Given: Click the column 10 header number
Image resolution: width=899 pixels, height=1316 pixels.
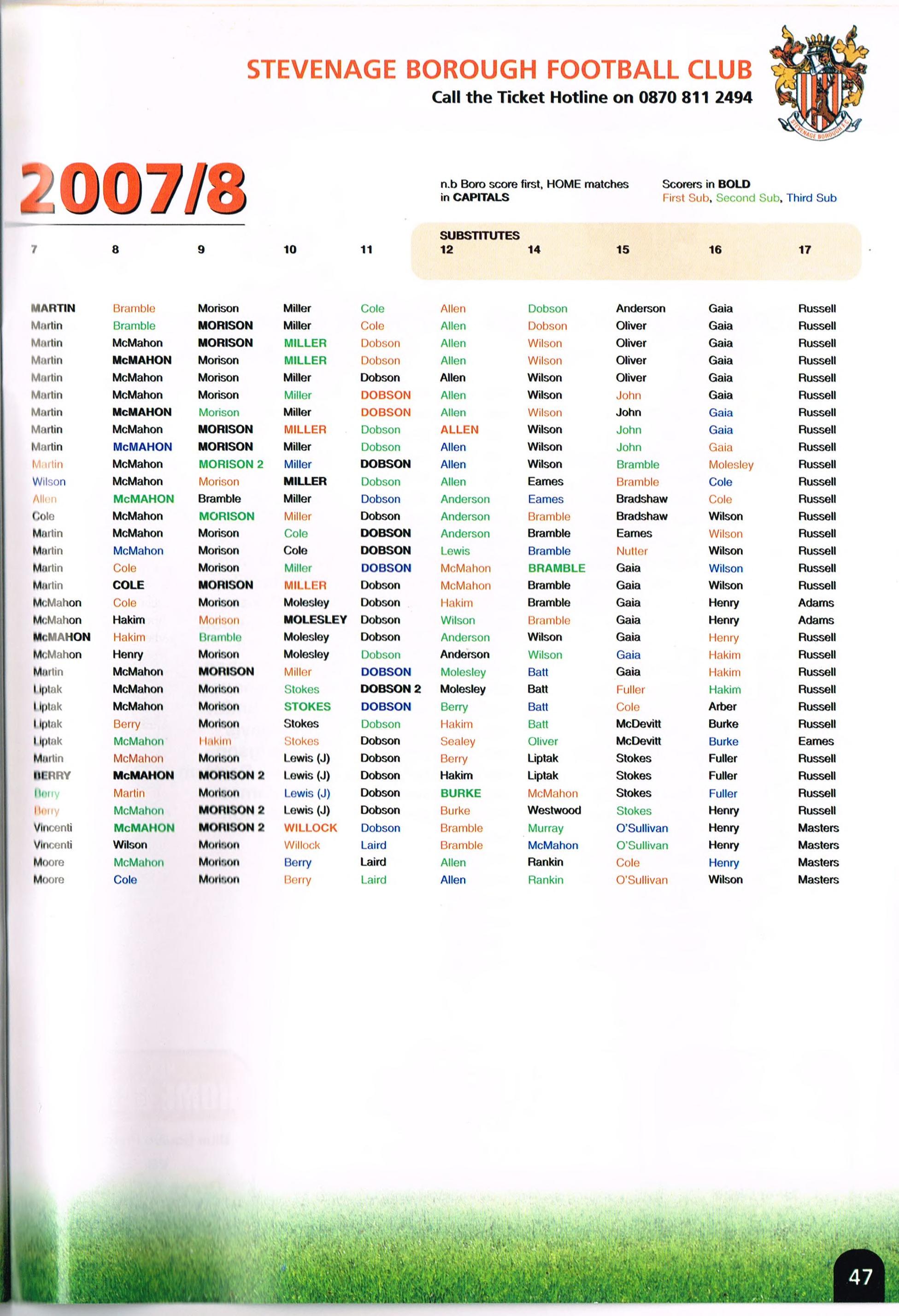Looking at the screenshot, I should 290,250.
